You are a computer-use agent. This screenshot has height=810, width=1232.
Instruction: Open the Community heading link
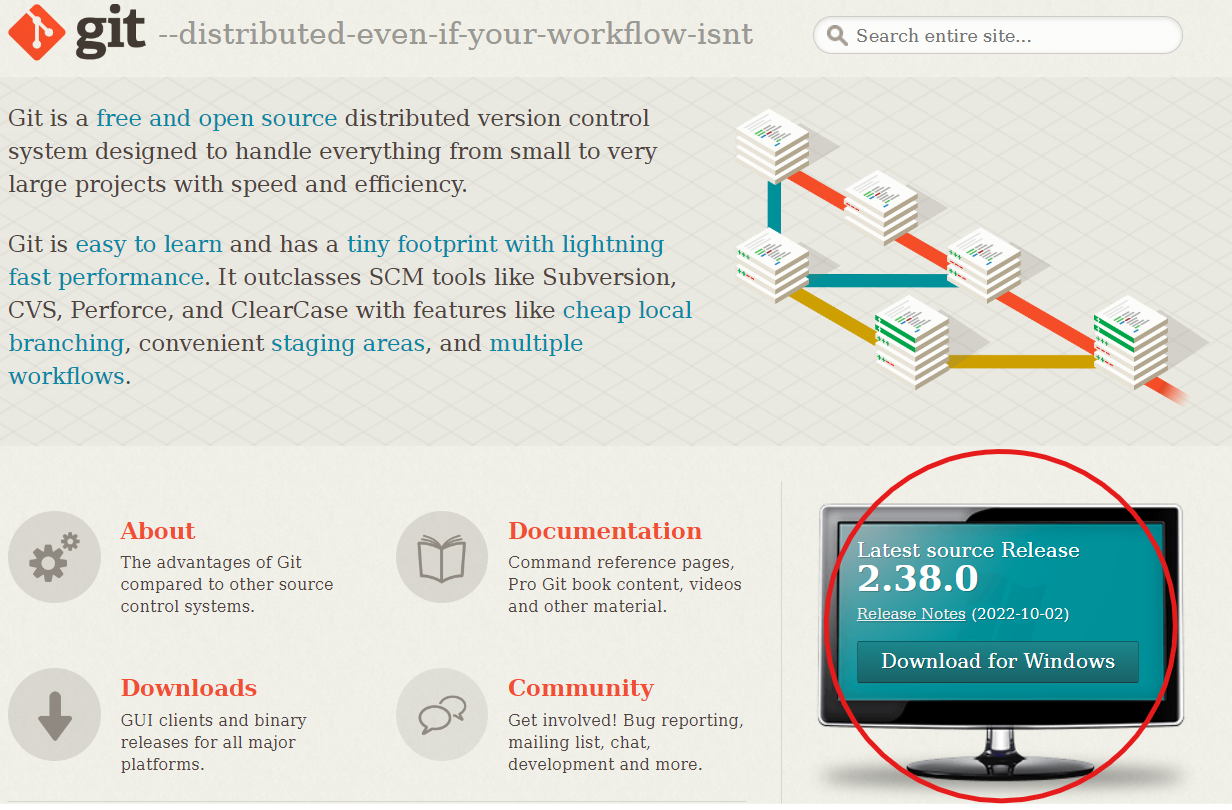tap(581, 688)
